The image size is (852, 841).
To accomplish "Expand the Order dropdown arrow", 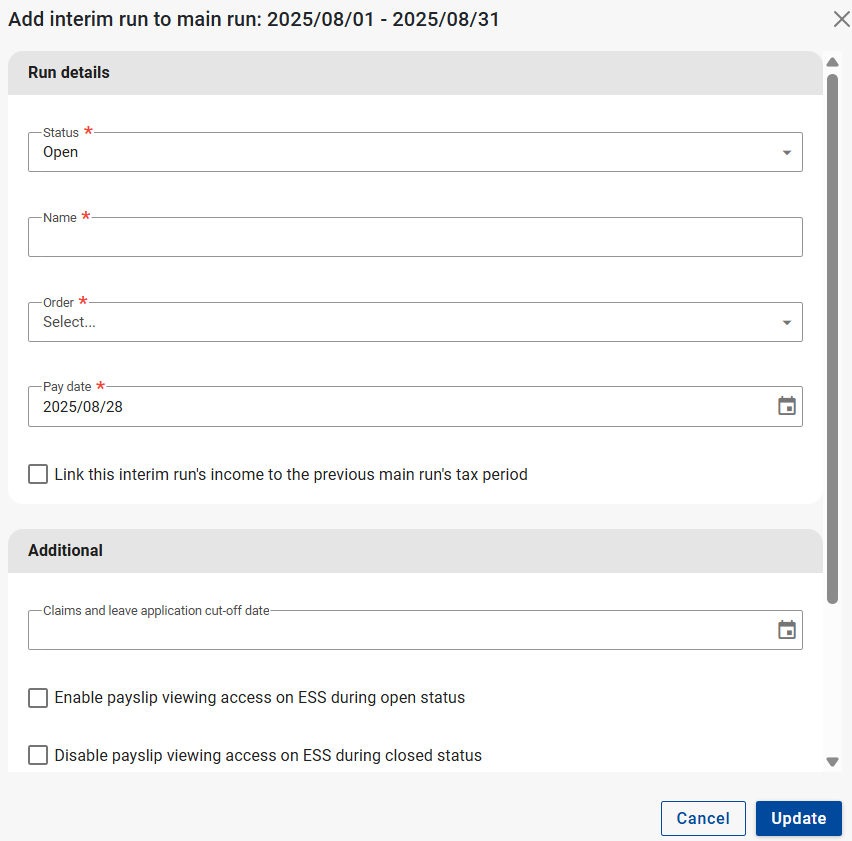I will (786, 322).
